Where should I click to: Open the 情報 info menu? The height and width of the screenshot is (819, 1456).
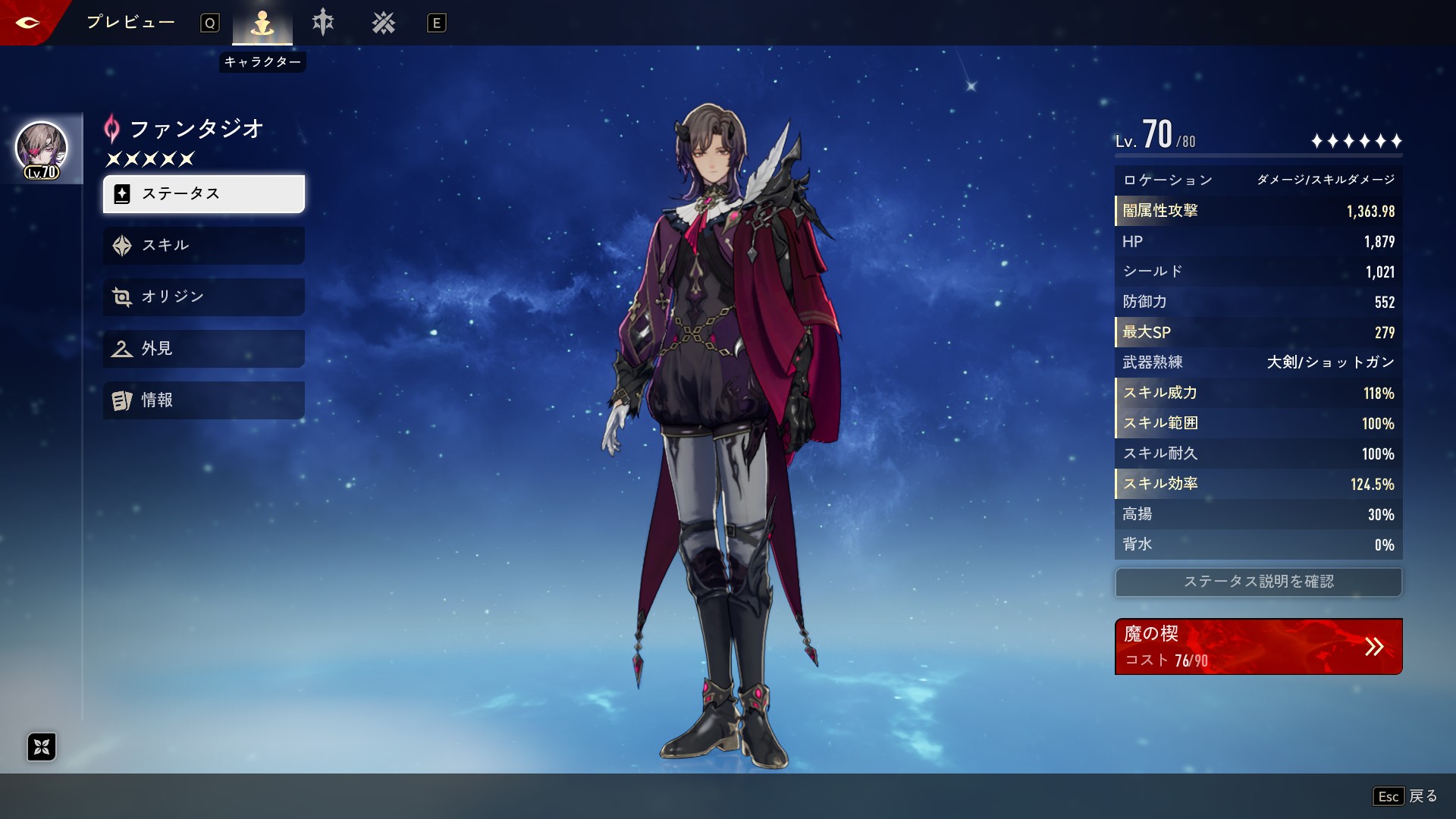(x=203, y=400)
